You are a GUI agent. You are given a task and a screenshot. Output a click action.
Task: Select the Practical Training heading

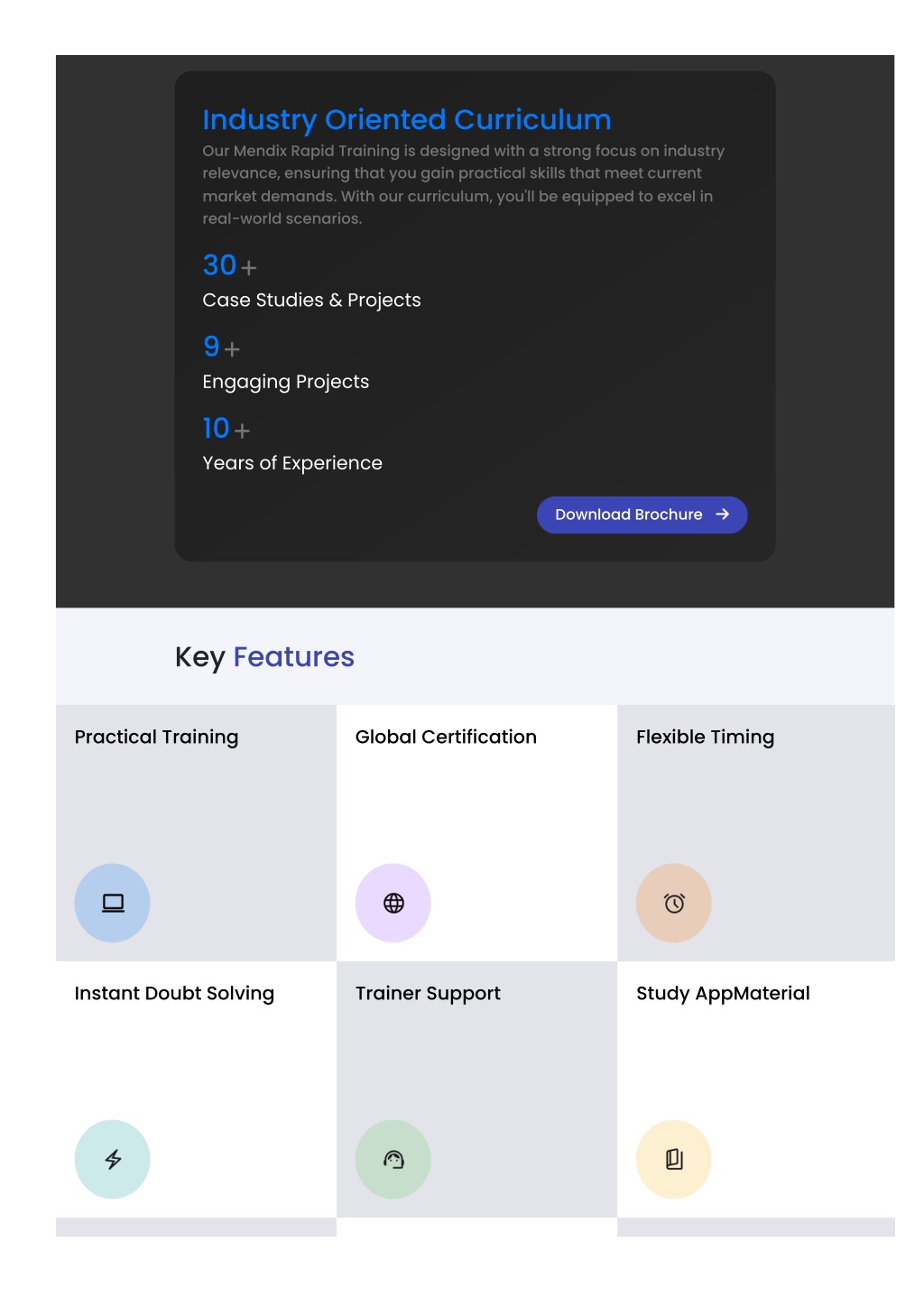(x=156, y=737)
